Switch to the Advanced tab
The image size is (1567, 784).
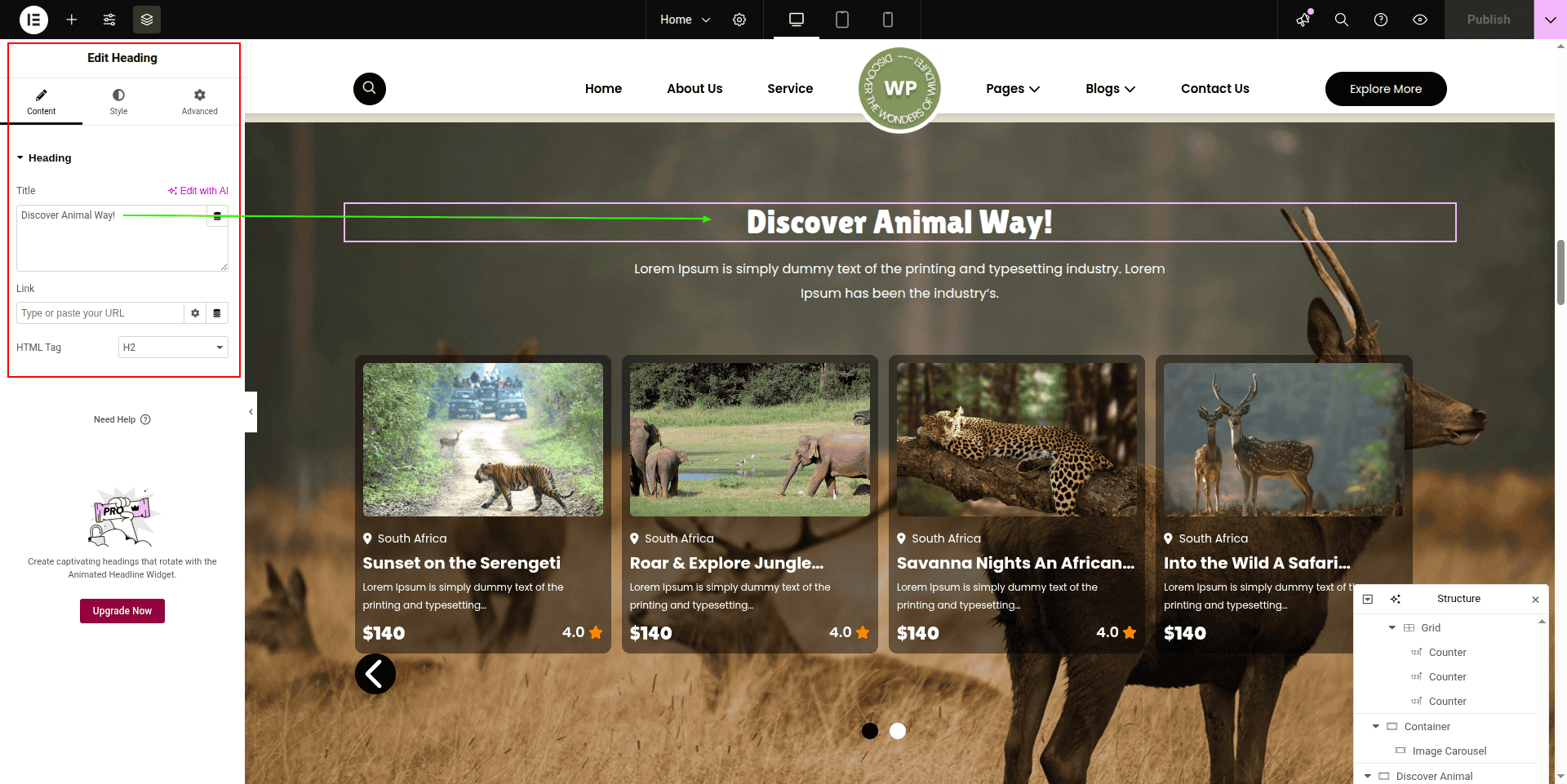199,102
